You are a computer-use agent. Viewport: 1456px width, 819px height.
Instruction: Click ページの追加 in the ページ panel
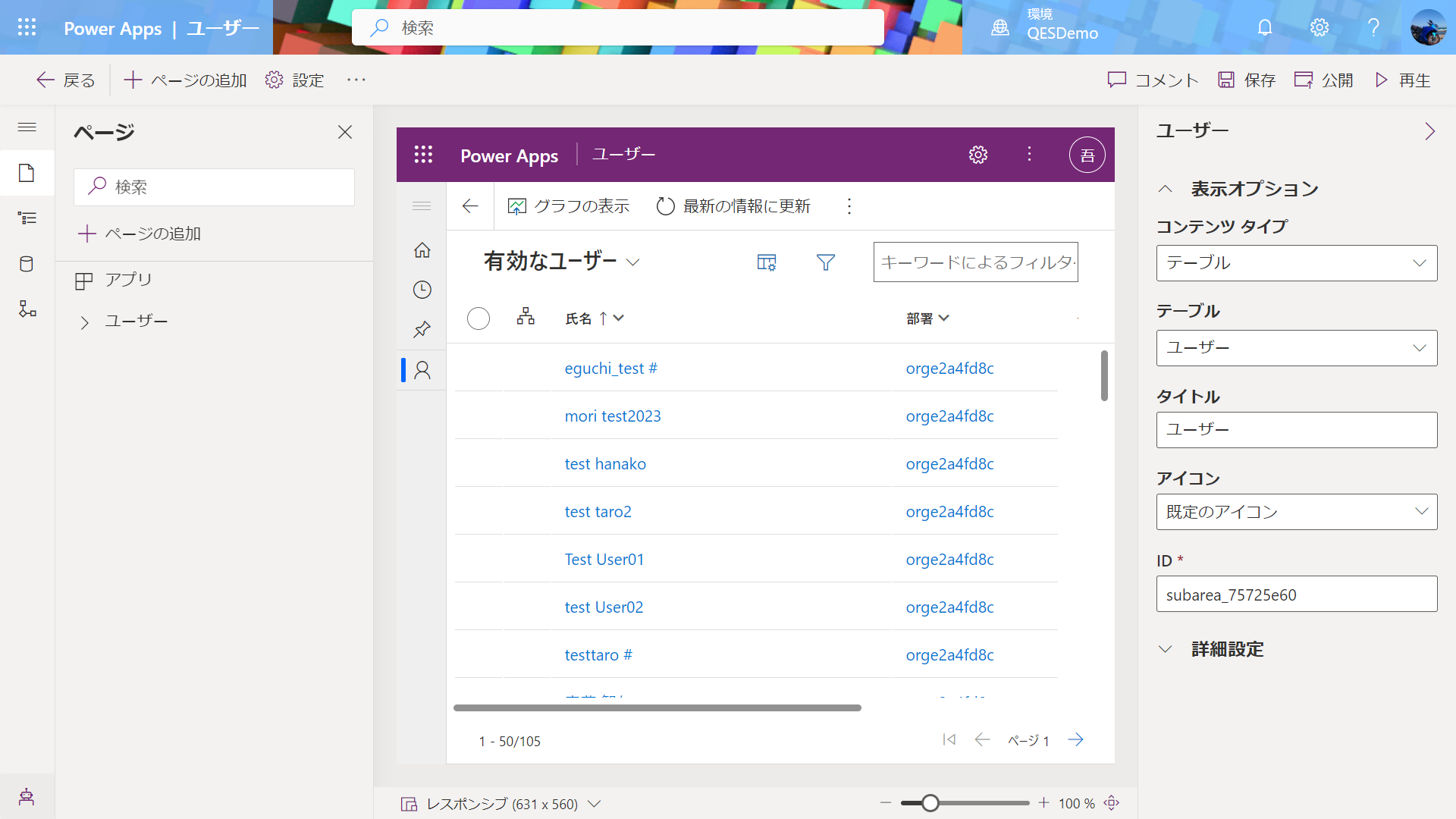(x=140, y=234)
